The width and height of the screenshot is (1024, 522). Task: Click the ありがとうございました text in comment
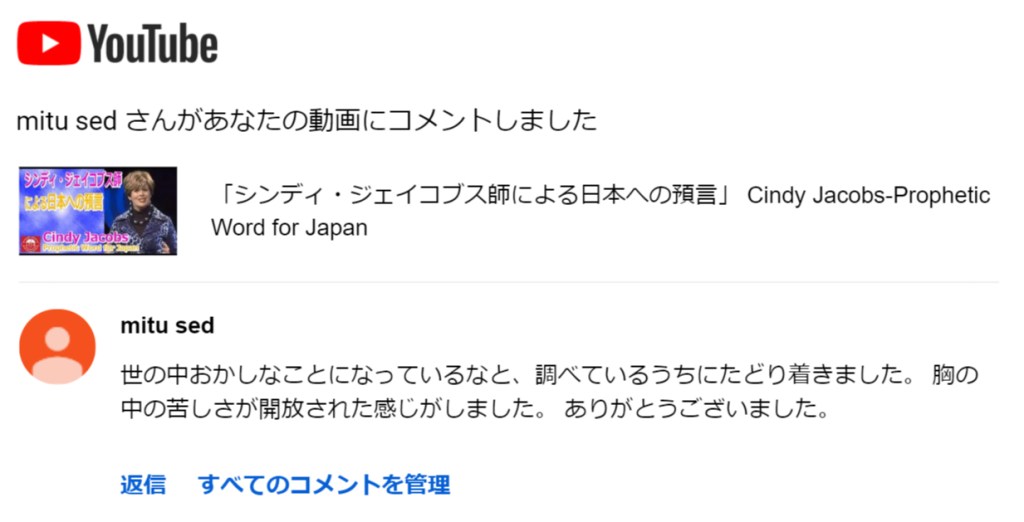pyautogui.click(x=697, y=410)
